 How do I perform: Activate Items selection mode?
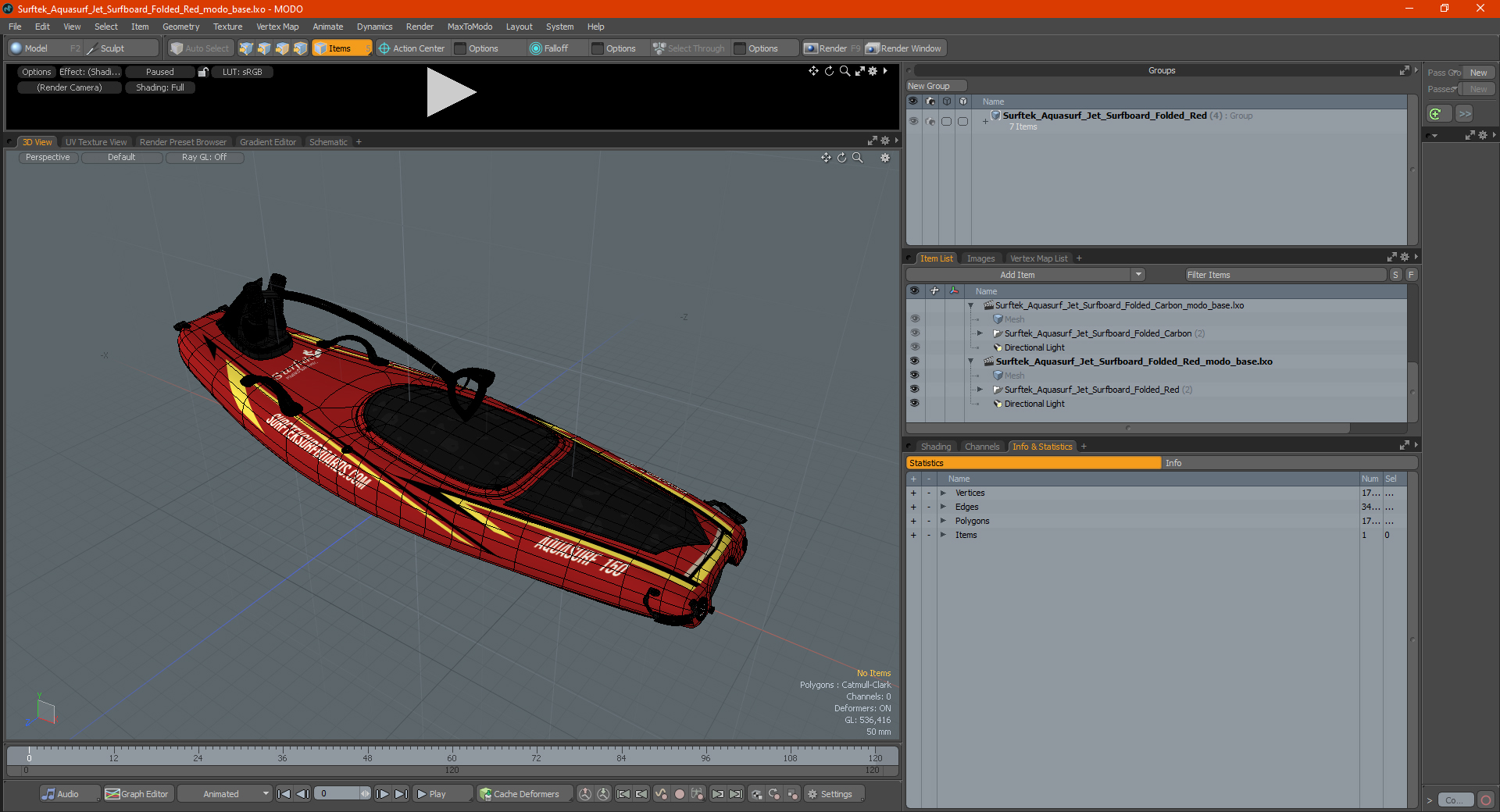point(341,48)
